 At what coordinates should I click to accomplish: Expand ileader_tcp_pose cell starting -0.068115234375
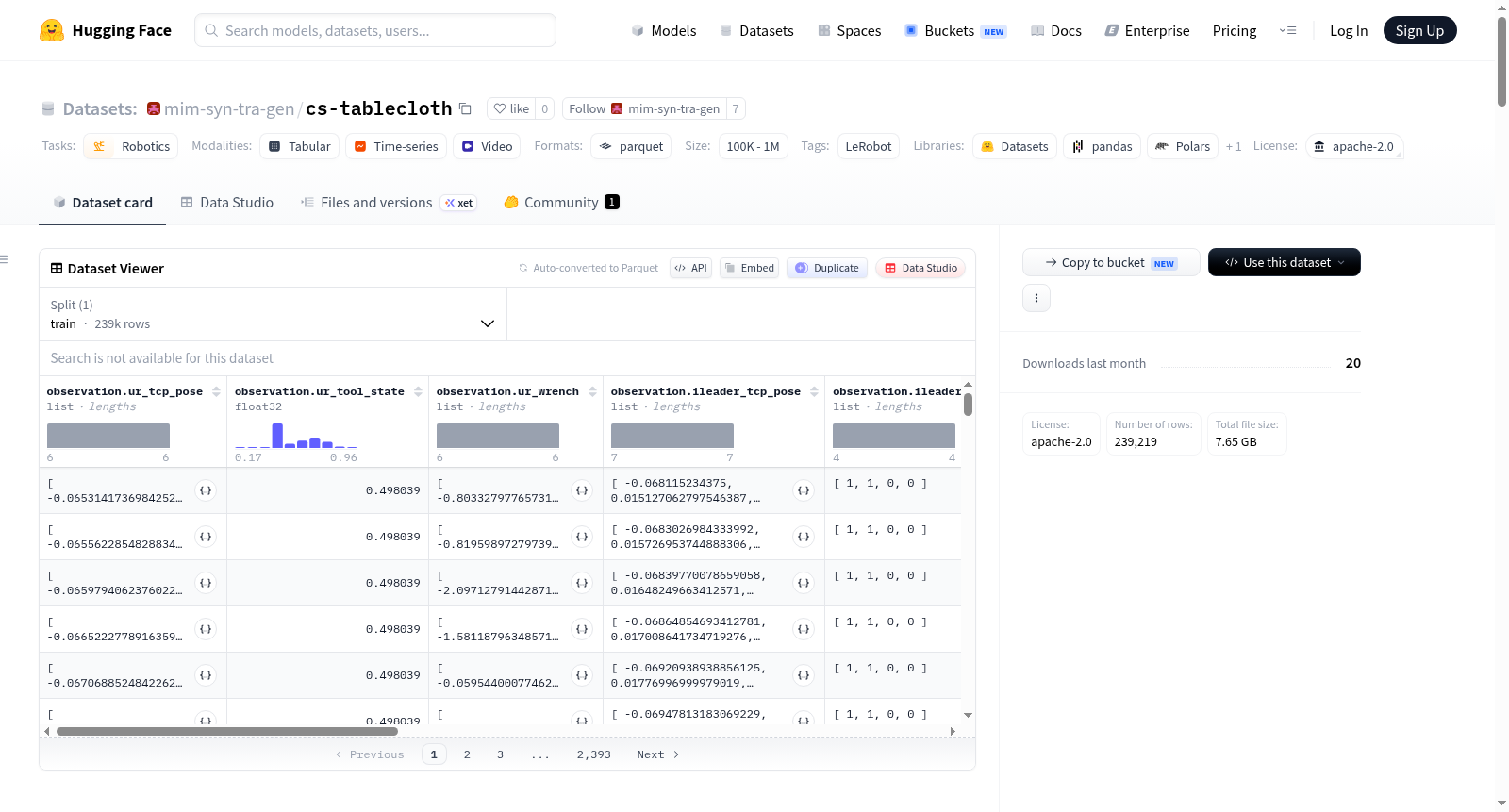(x=804, y=490)
